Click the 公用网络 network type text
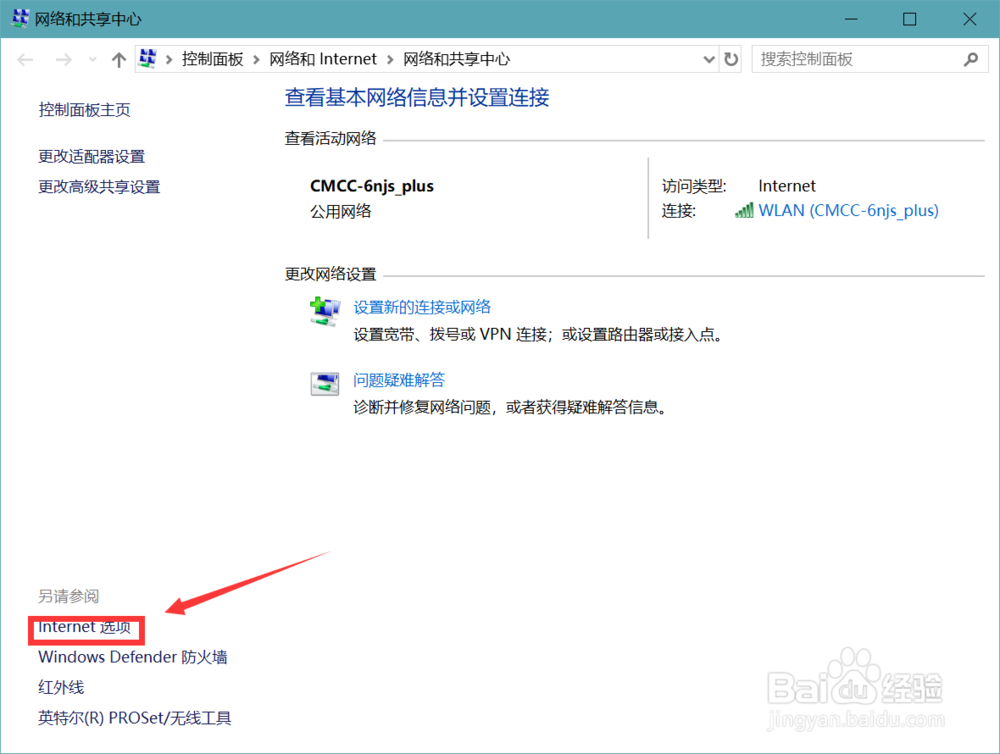 [341, 212]
